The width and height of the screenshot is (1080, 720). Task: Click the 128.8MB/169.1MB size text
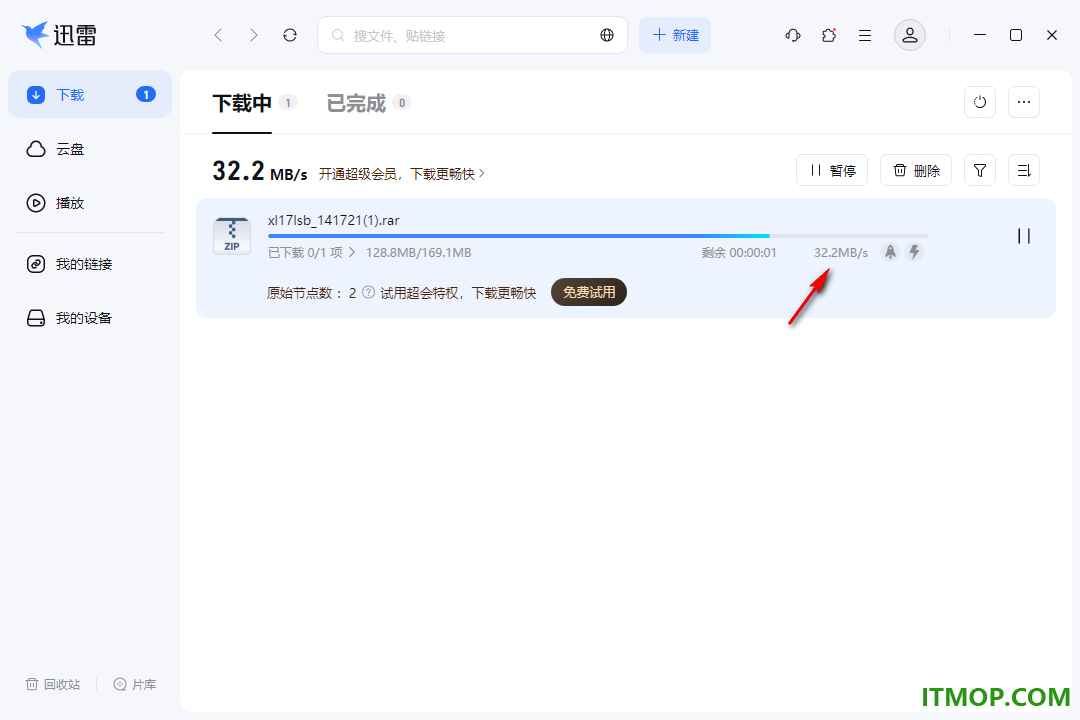[419, 253]
